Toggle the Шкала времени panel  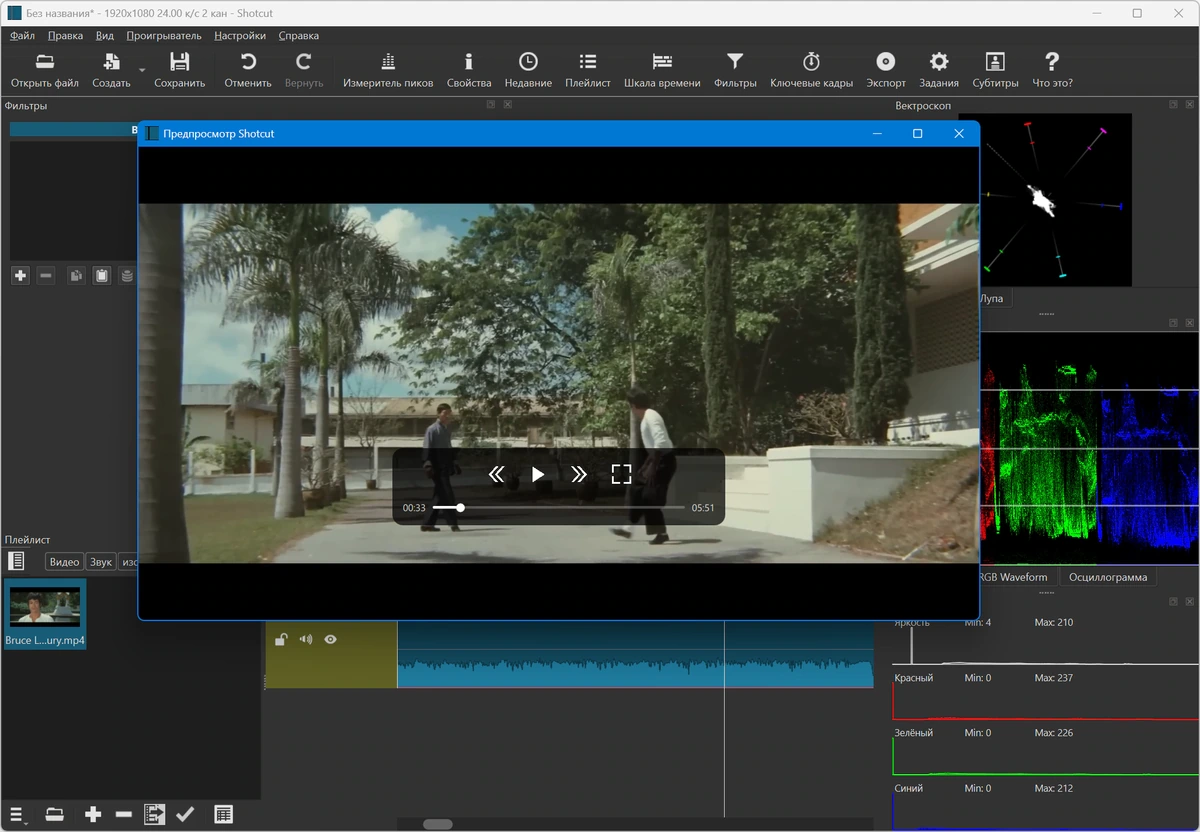[x=662, y=70]
